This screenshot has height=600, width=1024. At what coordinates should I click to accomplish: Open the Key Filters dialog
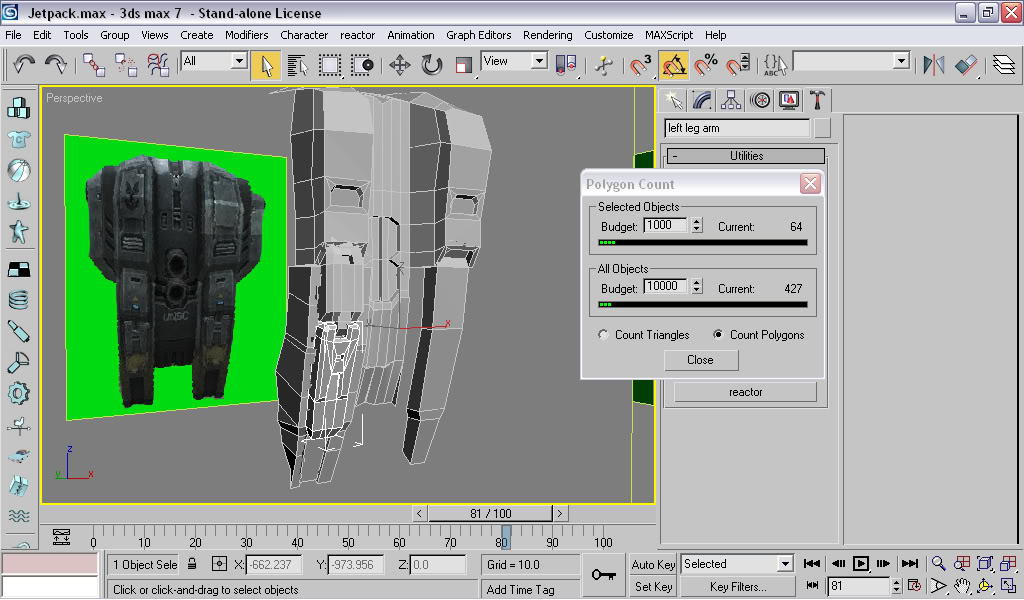pos(738,586)
